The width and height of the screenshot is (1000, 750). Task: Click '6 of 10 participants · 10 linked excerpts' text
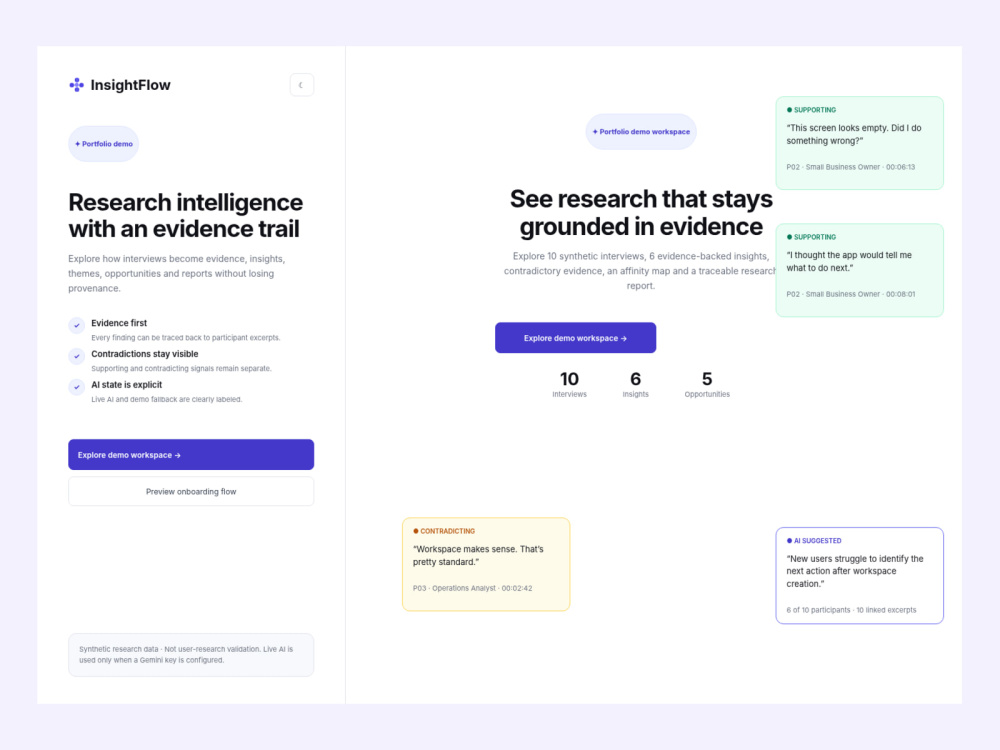tap(851, 610)
